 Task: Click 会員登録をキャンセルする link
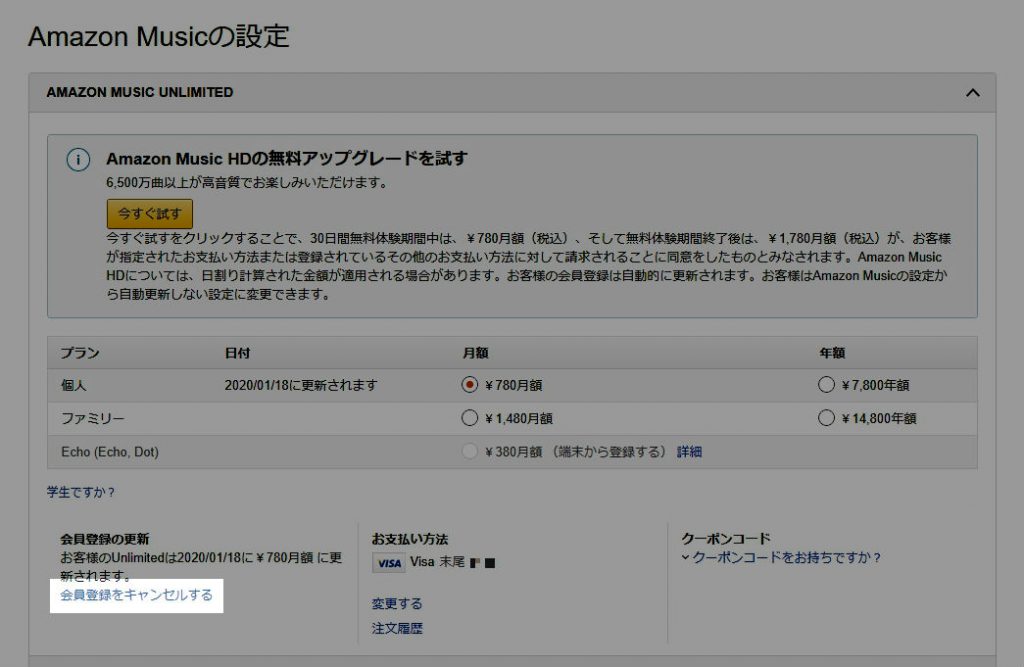point(136,595)
